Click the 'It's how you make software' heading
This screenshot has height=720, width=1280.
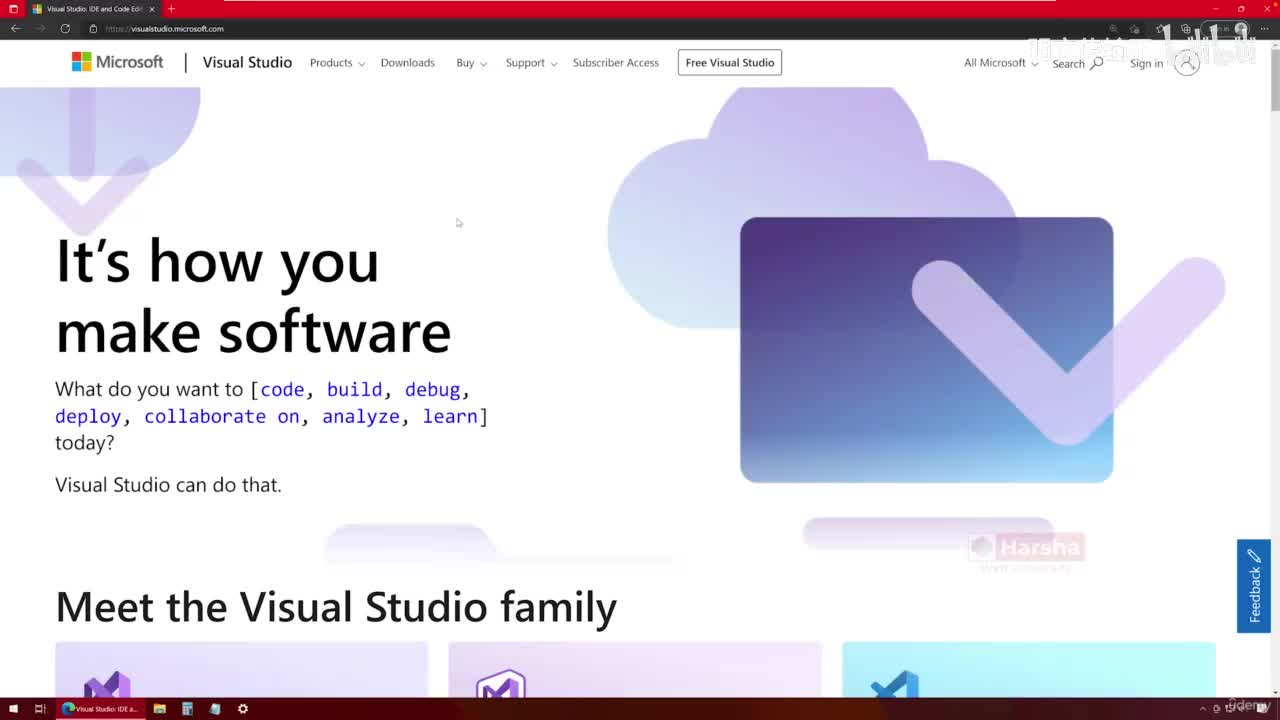tap(253, 296)
